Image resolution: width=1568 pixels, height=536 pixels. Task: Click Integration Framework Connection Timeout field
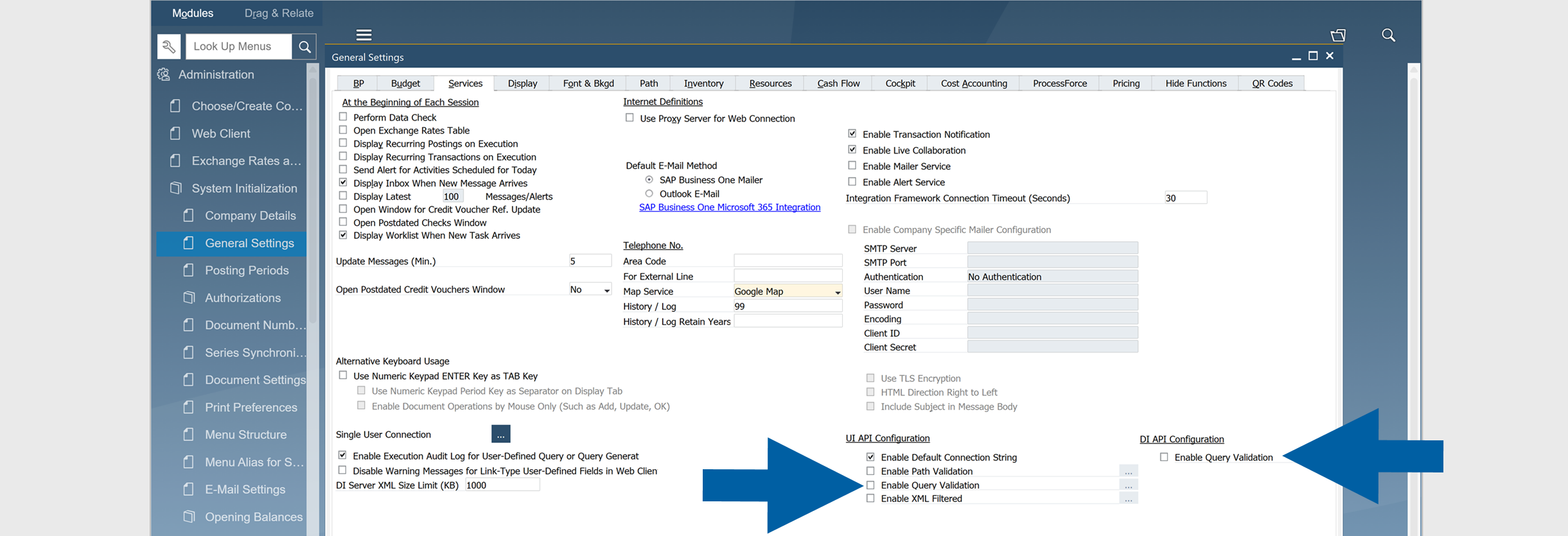(1185, 198)
